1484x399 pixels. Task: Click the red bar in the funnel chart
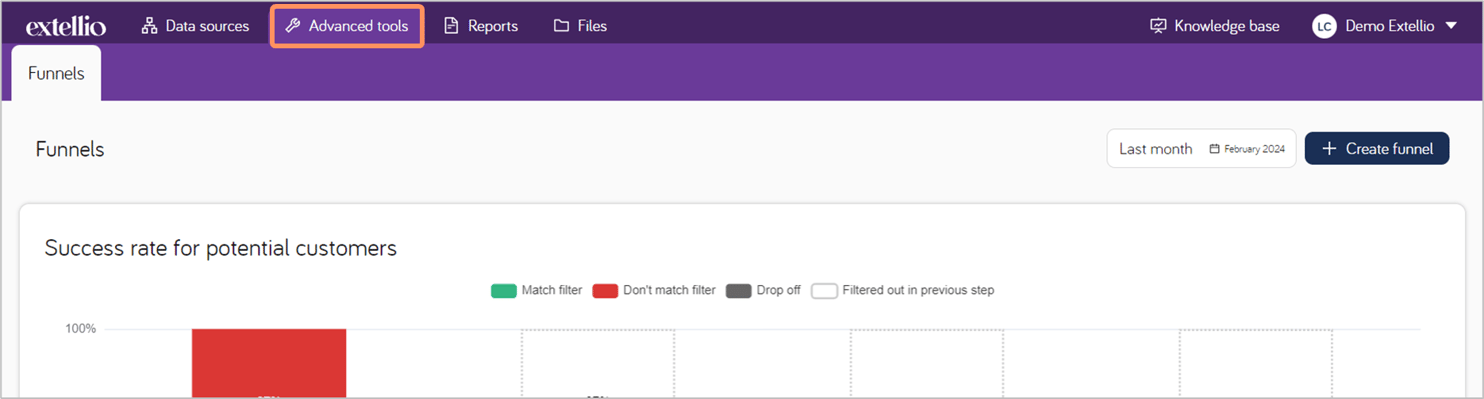click(x=269, y=363)
